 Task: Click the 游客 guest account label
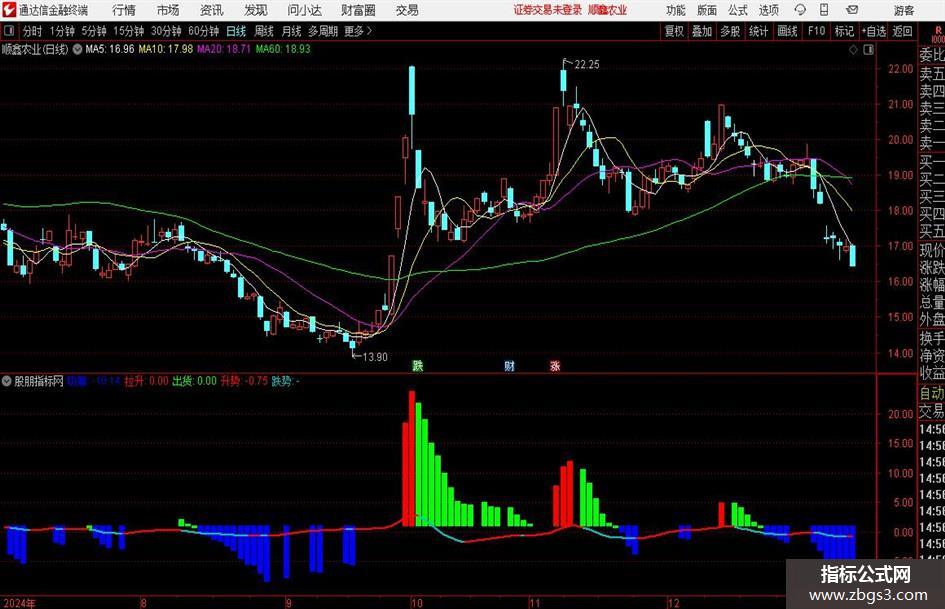(903, 10)
